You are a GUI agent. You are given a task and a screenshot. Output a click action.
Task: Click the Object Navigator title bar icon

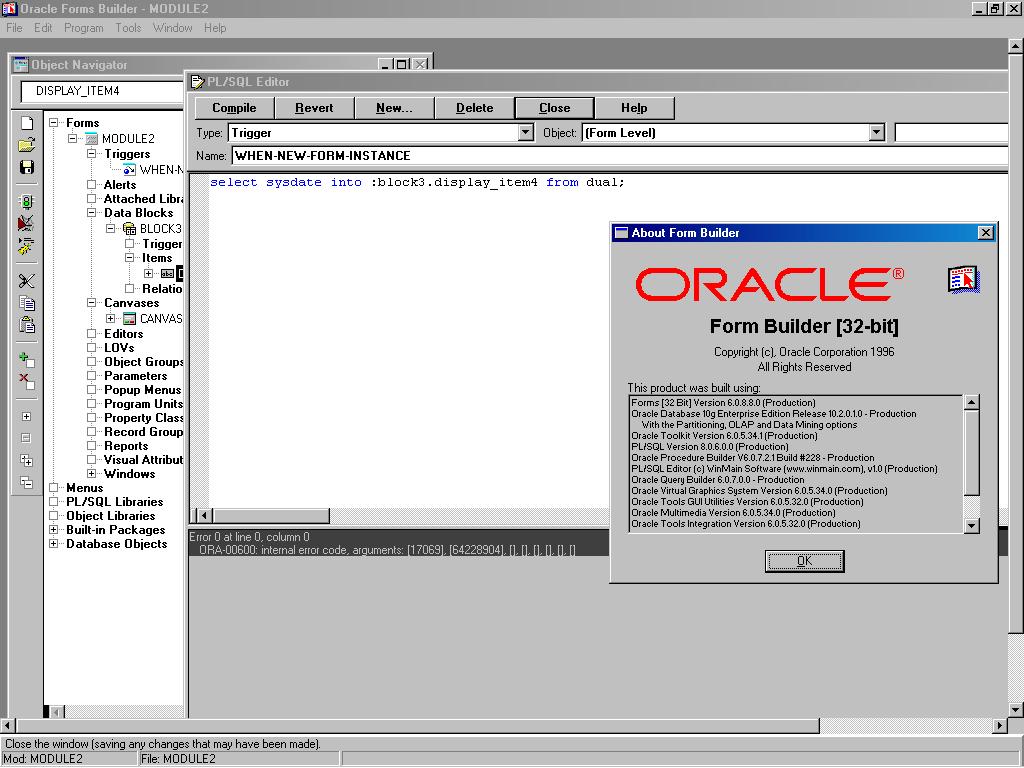tap(21, 64)
